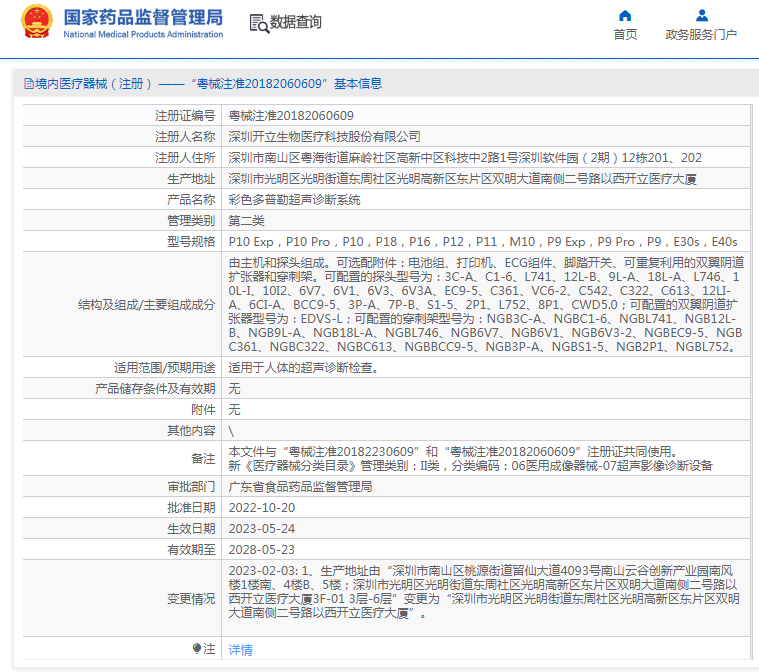The image size is (759, 672).
Task: Click the NMPA national emblem logo
Action: [x=36, y=21]
